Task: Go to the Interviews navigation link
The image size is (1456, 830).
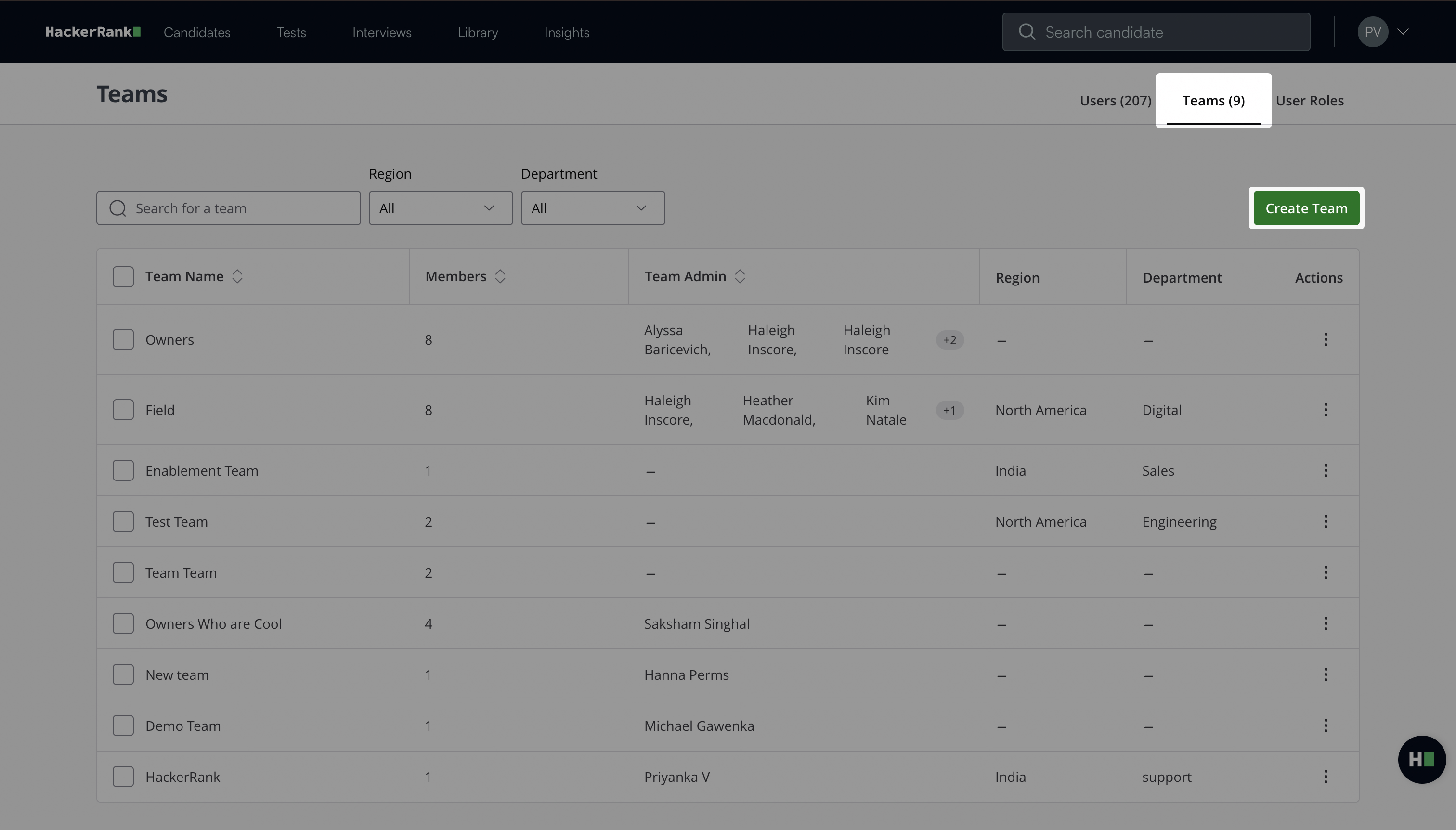Action: pyautogui.click(x=381, y=32)
